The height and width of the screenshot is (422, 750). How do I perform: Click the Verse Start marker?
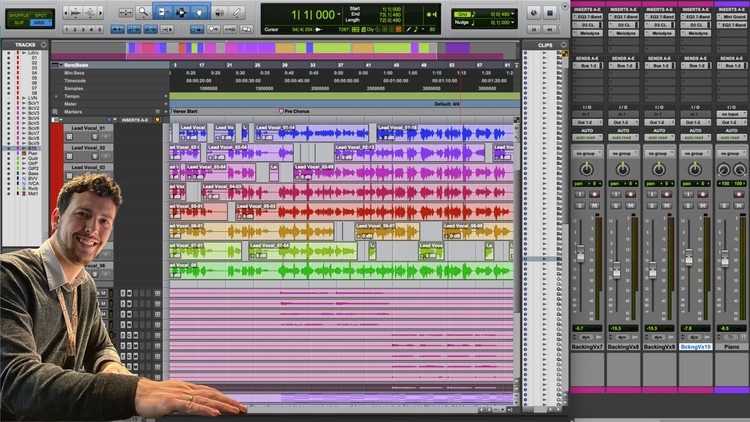(x=184, y=111)
